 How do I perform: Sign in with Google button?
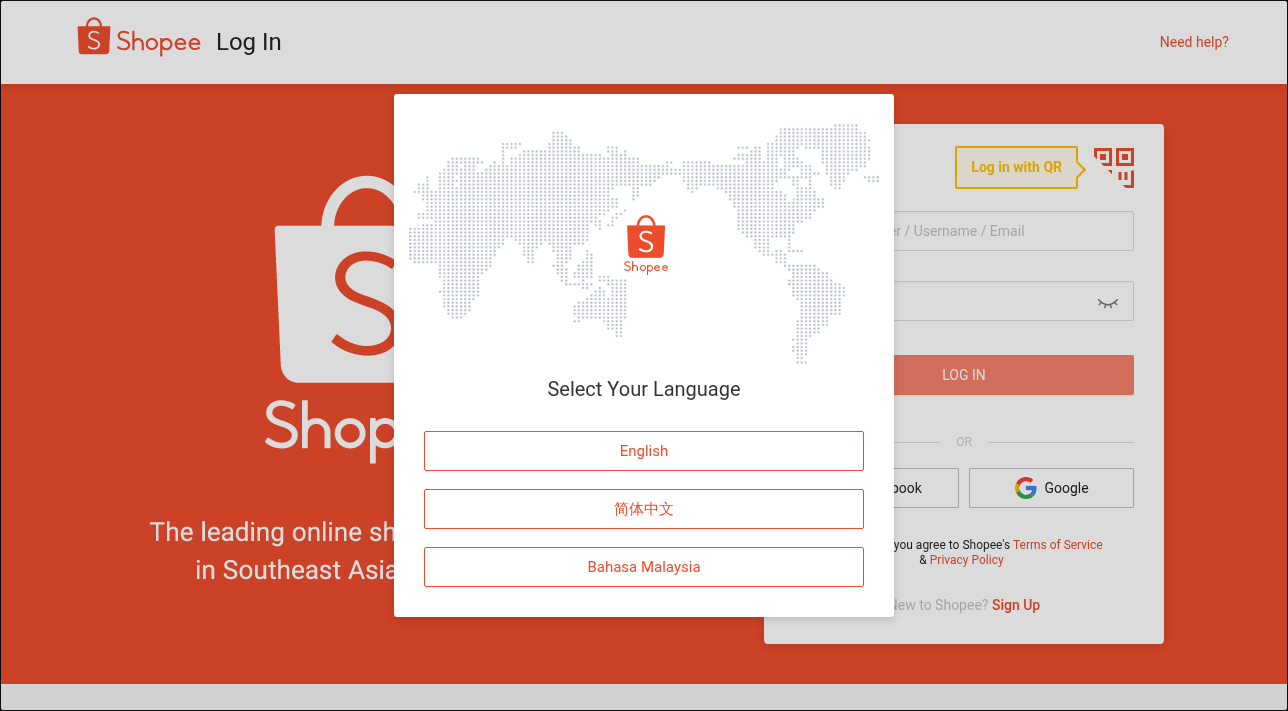click(1051, 488)
